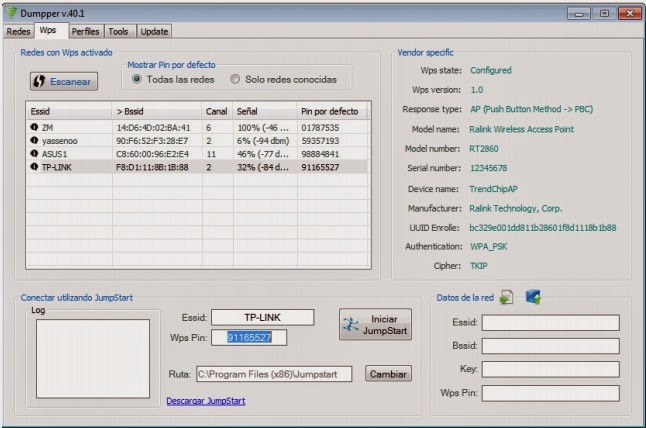Click the AP (Push Button Method -> PBC) value
The image size is (646, 428).
(x=531, y=109)
